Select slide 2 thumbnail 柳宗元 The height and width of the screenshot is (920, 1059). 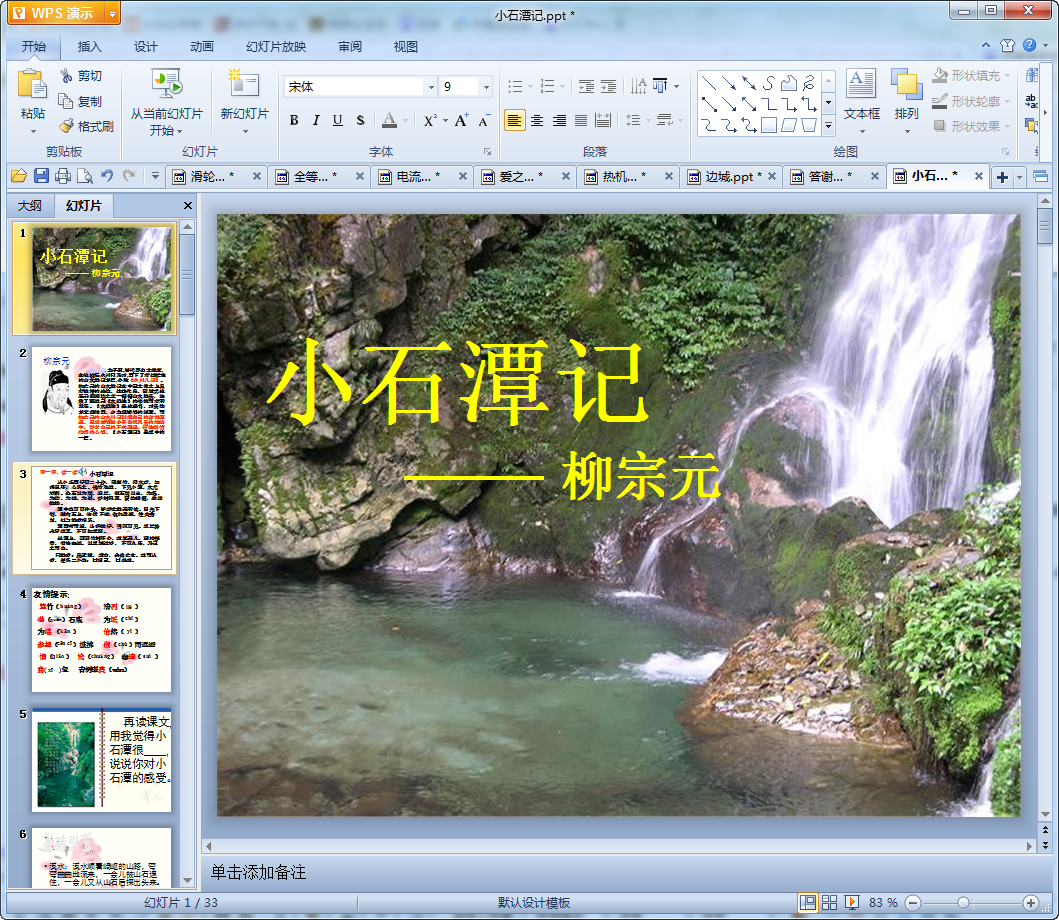tap(101, 399)
